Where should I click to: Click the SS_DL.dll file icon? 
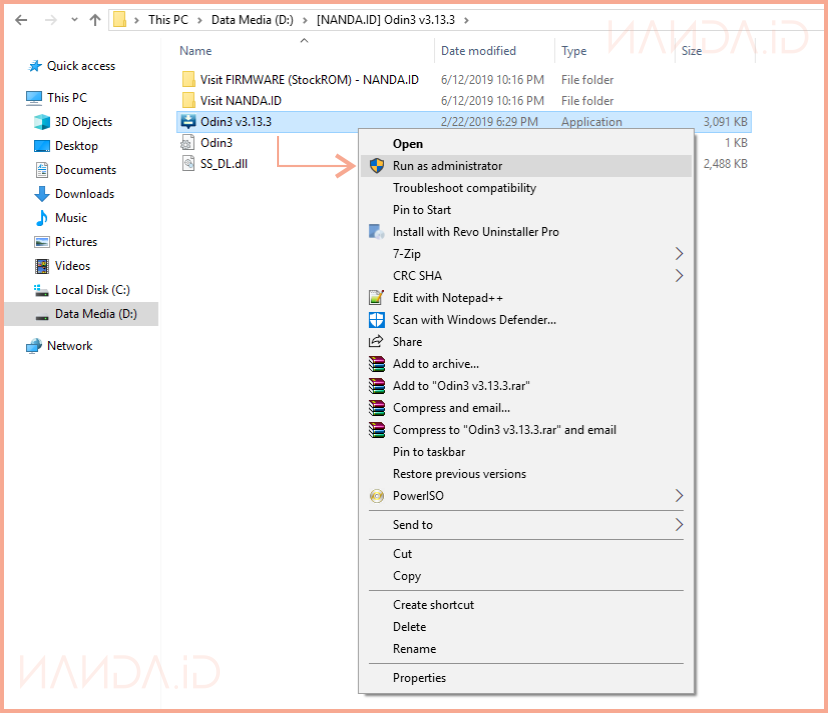pyautogui.click(x=188, y=164)
